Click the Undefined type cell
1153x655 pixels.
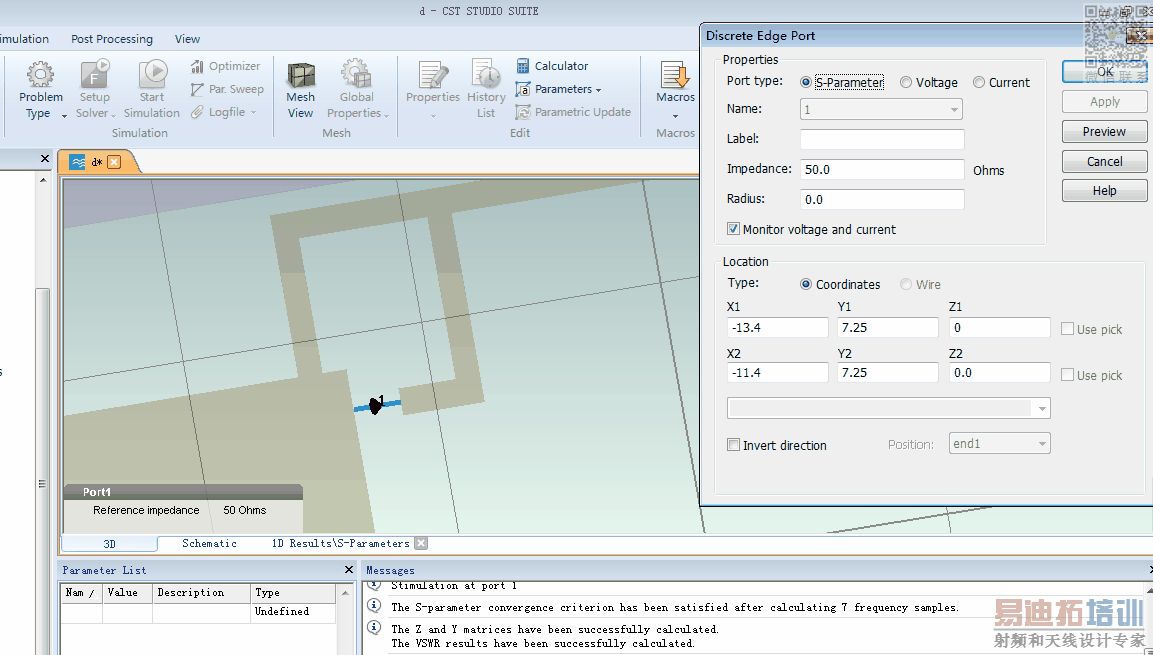[293, 612]
